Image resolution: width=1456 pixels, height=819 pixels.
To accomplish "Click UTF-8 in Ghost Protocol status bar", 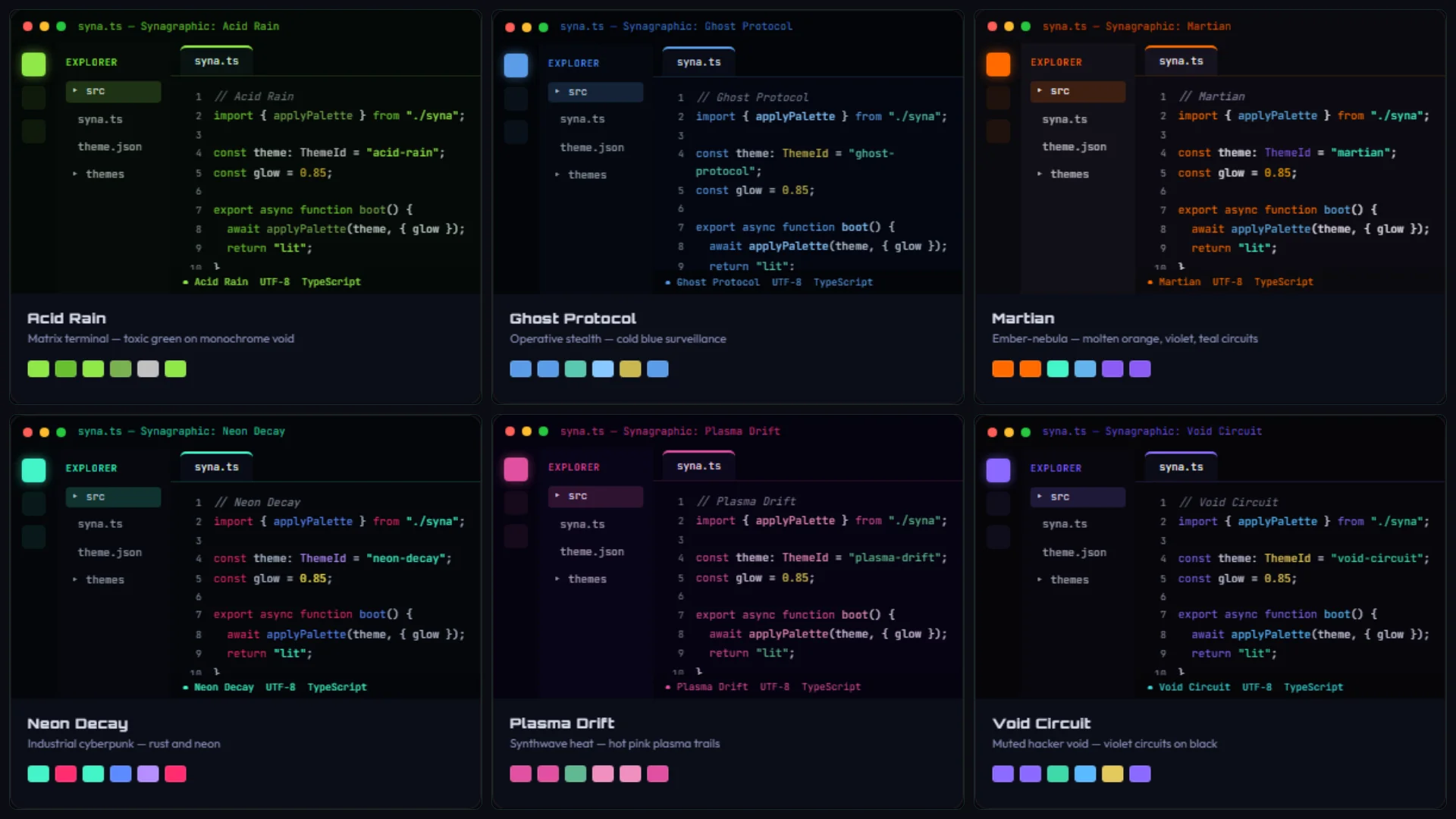I will coord(786,282).
